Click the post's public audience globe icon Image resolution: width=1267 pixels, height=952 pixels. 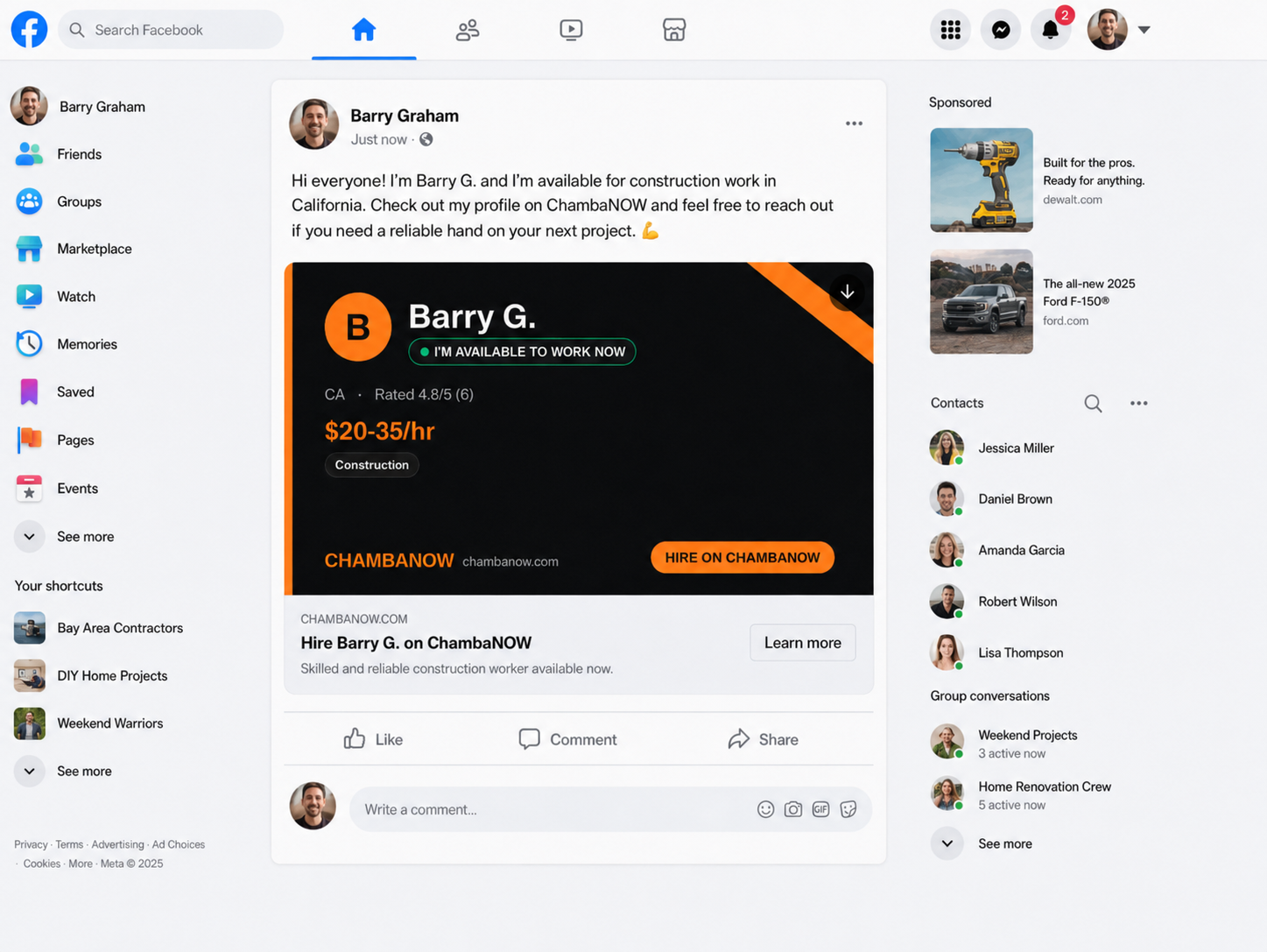point(426,139)
